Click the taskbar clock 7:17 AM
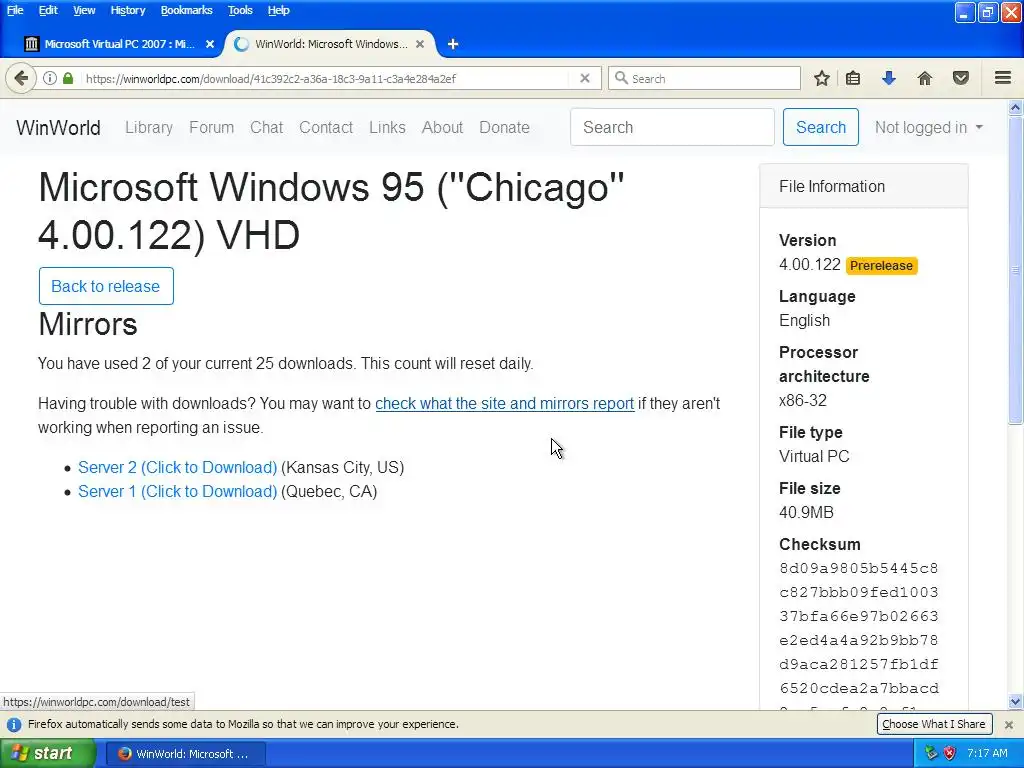The width and height of the screenshot is (1024, 768). tap(987, 753)
